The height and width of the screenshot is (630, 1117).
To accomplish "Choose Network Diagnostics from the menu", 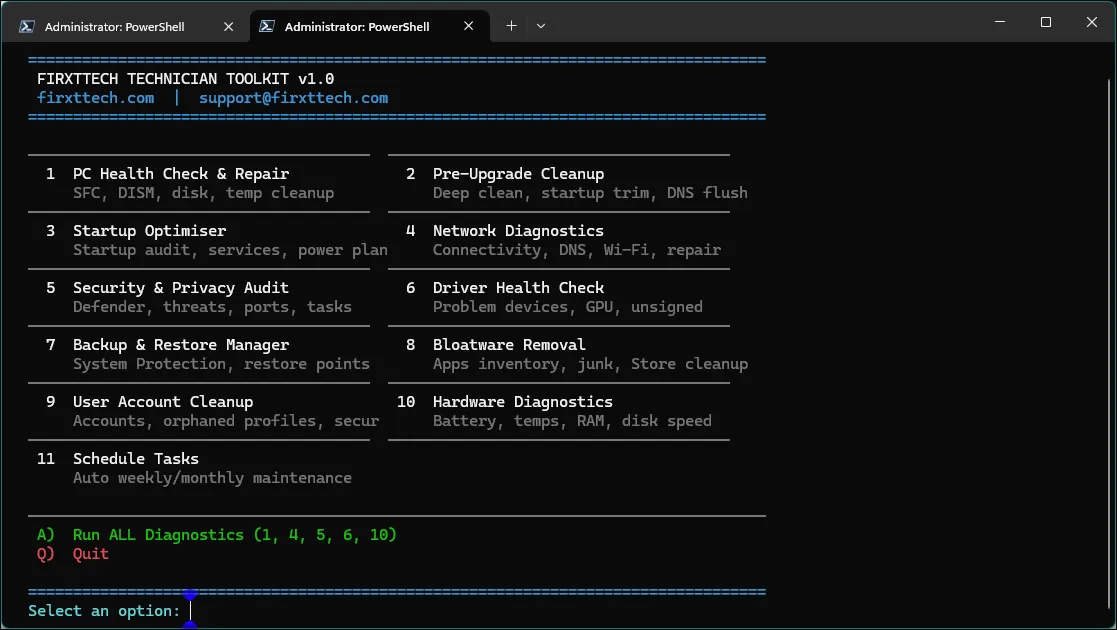I will (518, 230).
